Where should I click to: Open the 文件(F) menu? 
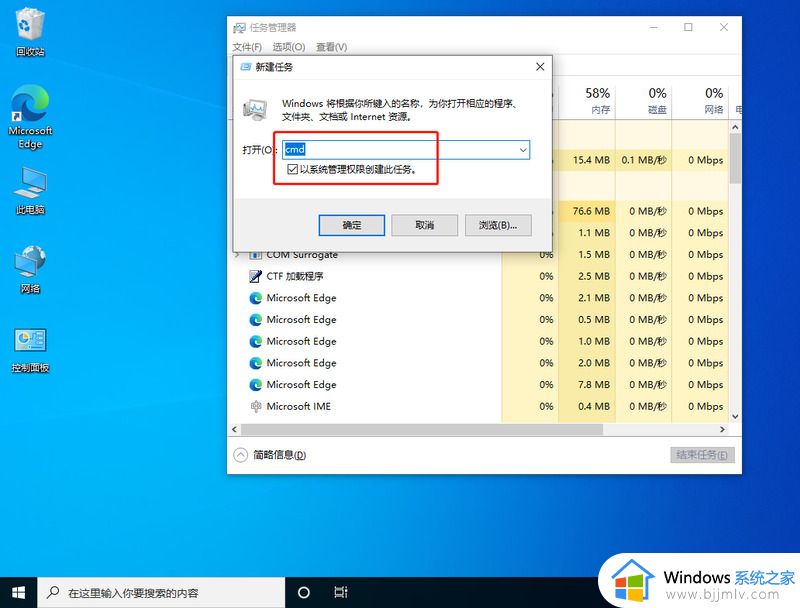coord(247,47)
